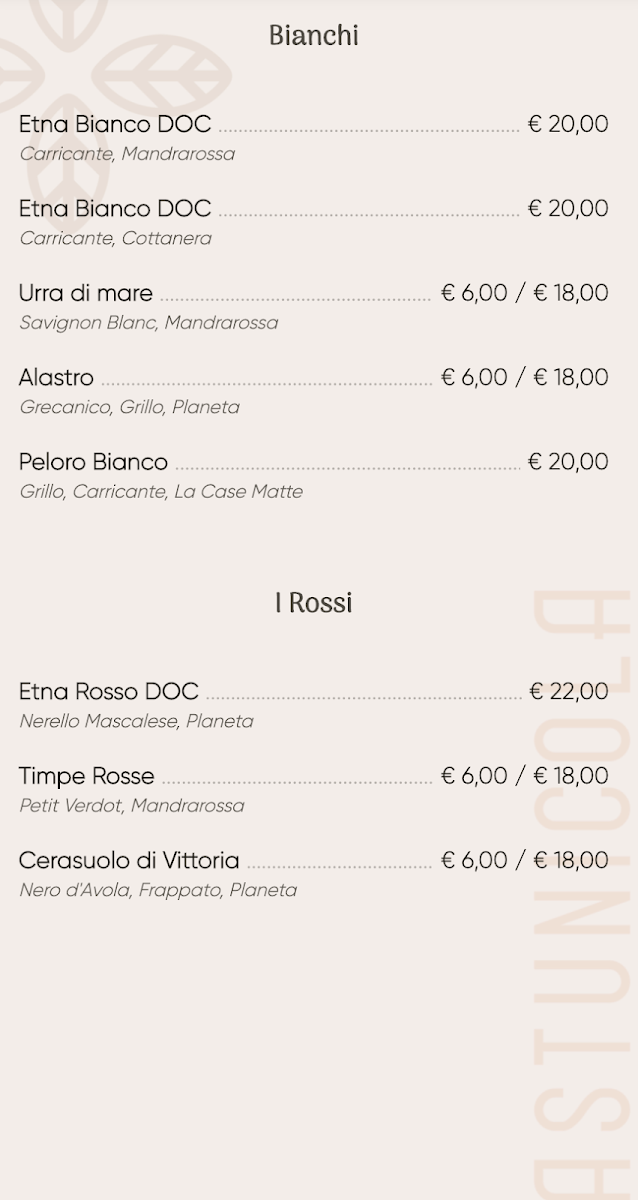Click the Carricante, Cottanera description line
The width and height of the screenshot is (638, 1200).
(x=115, y=238)
